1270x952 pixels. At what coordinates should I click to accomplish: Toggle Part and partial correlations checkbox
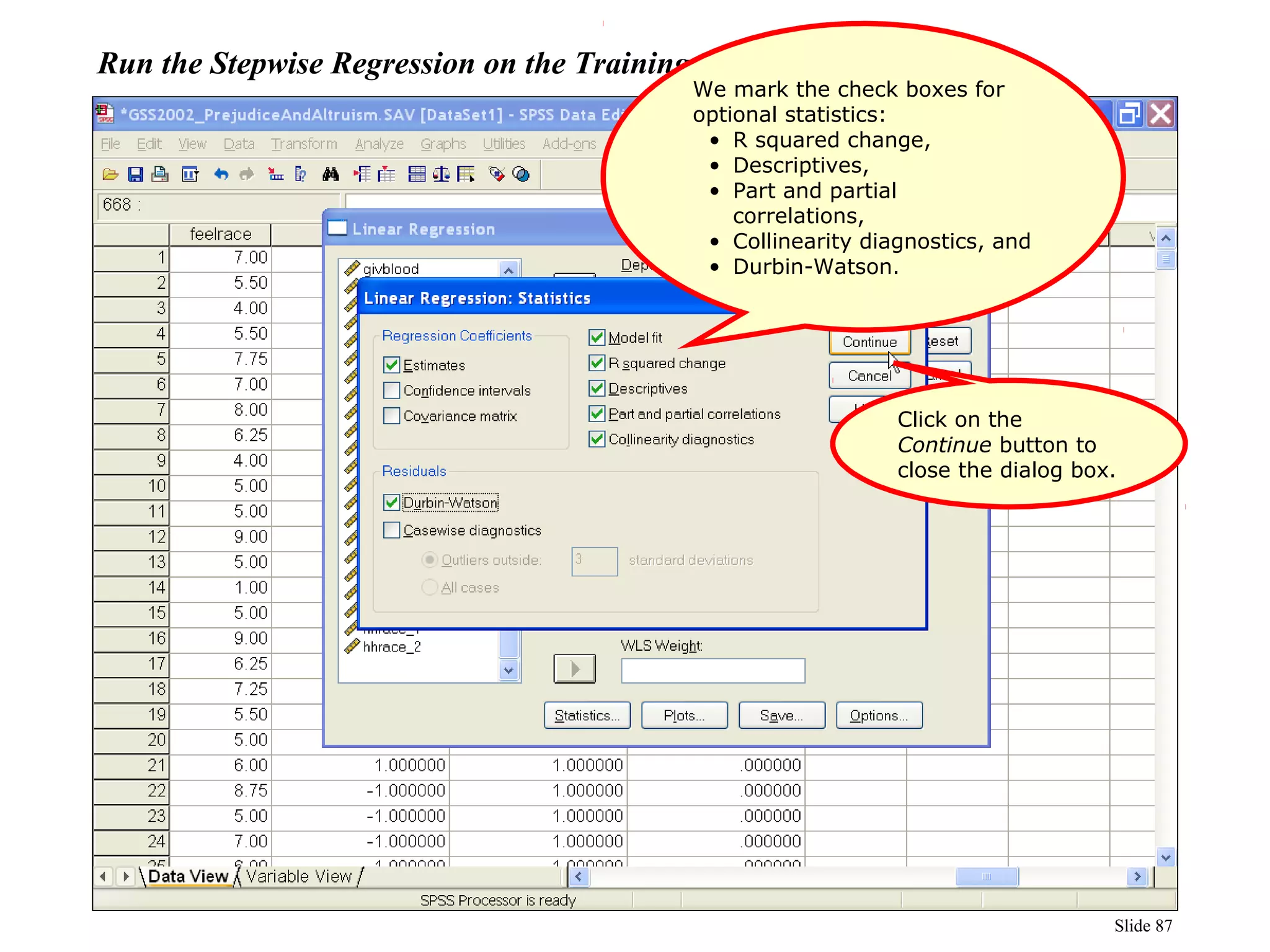[597, 414]
